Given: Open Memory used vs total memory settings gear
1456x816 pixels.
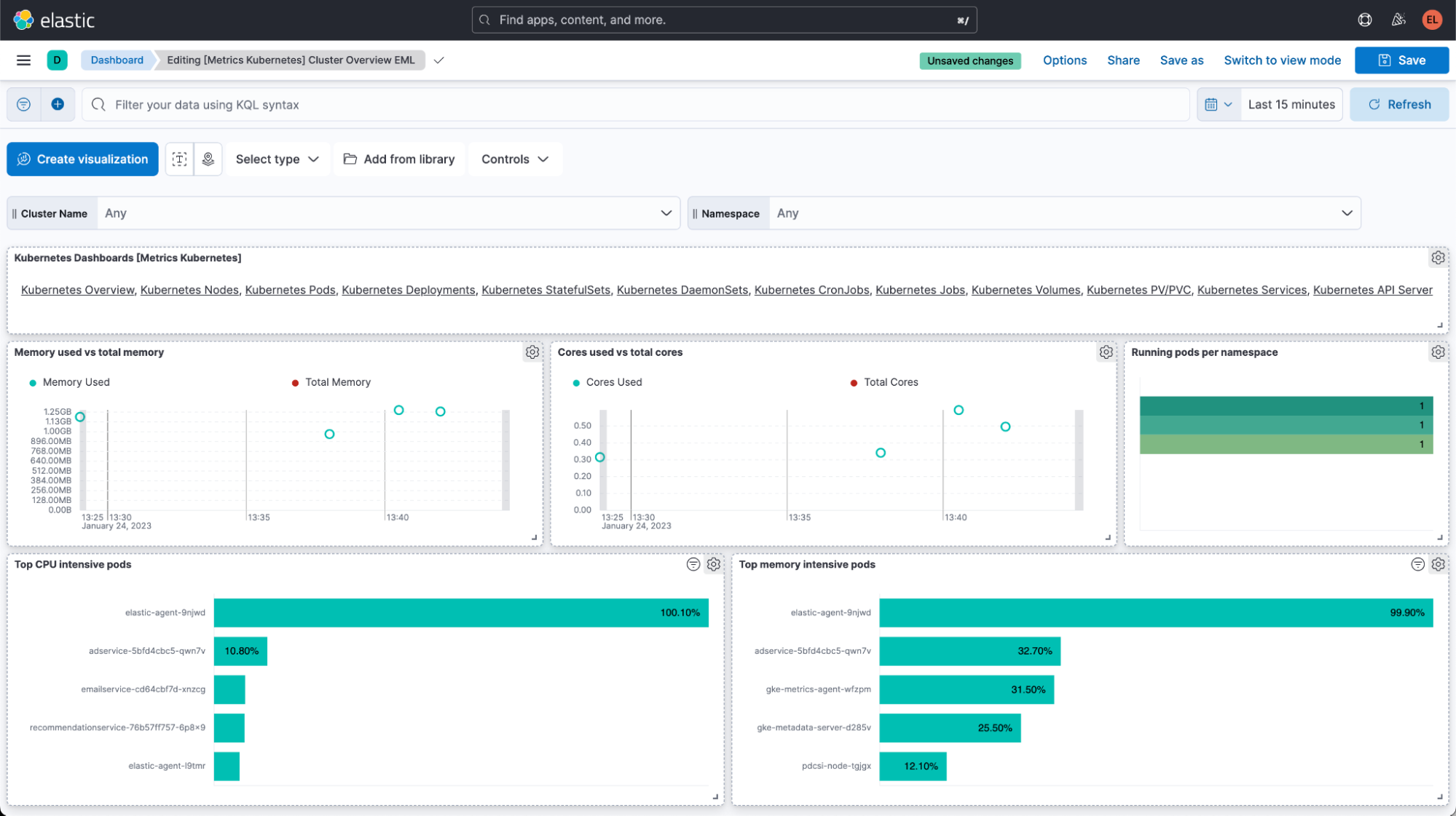Looking at the screenshot, I should (x=532, y=352).
